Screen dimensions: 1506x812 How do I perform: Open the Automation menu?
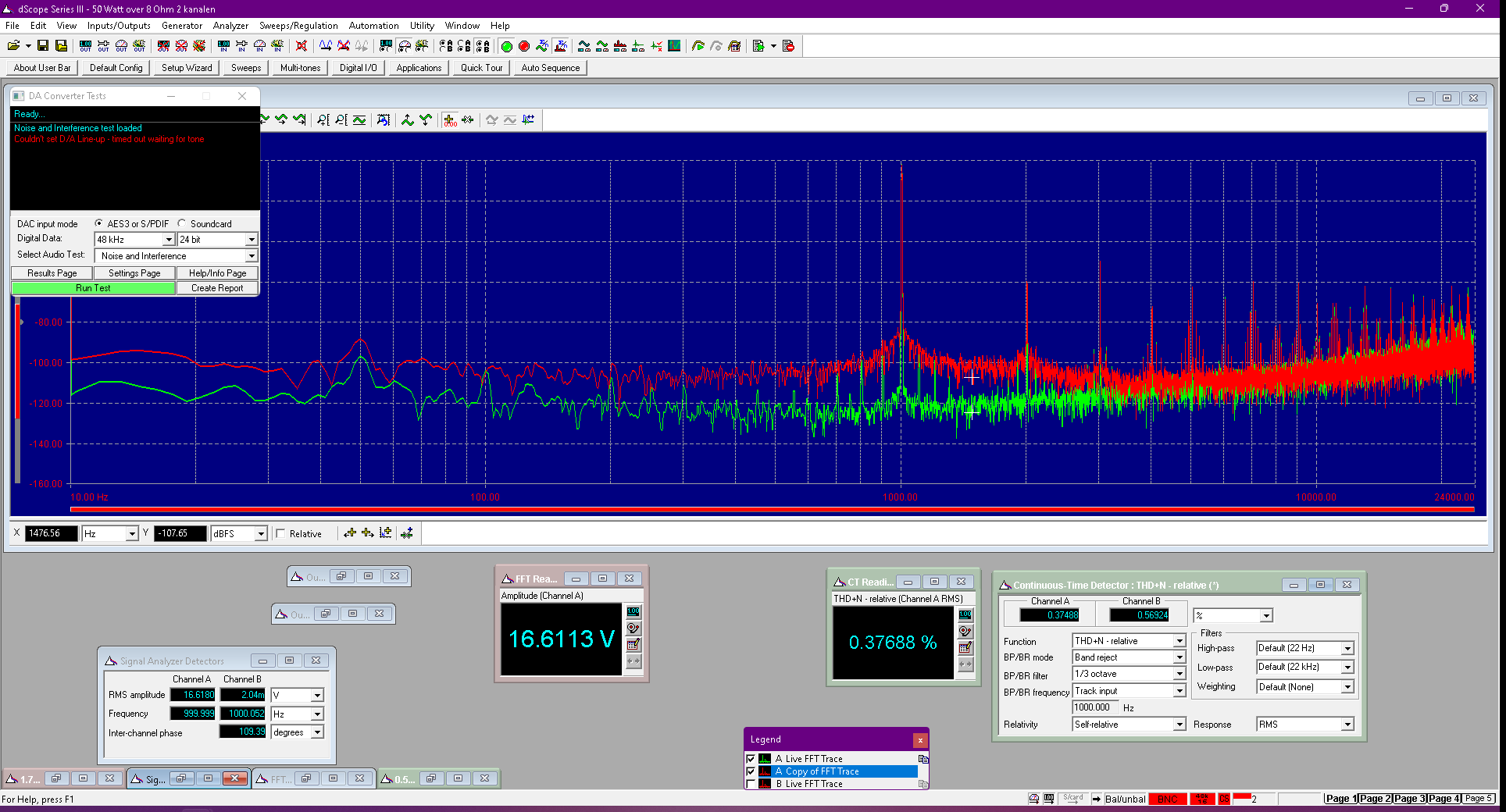[373, 26]
